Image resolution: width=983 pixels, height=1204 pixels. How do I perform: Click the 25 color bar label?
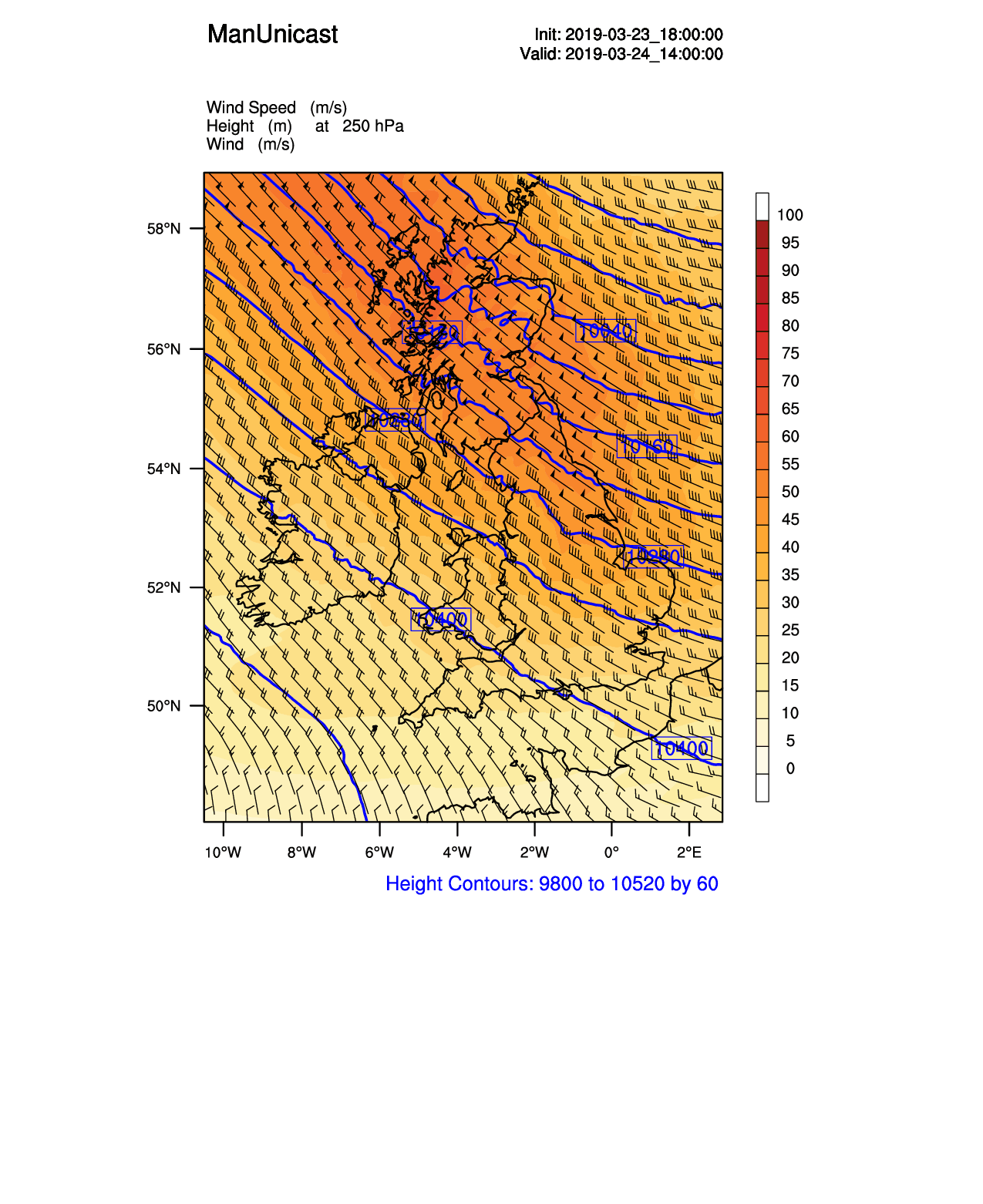click(790, 631)
